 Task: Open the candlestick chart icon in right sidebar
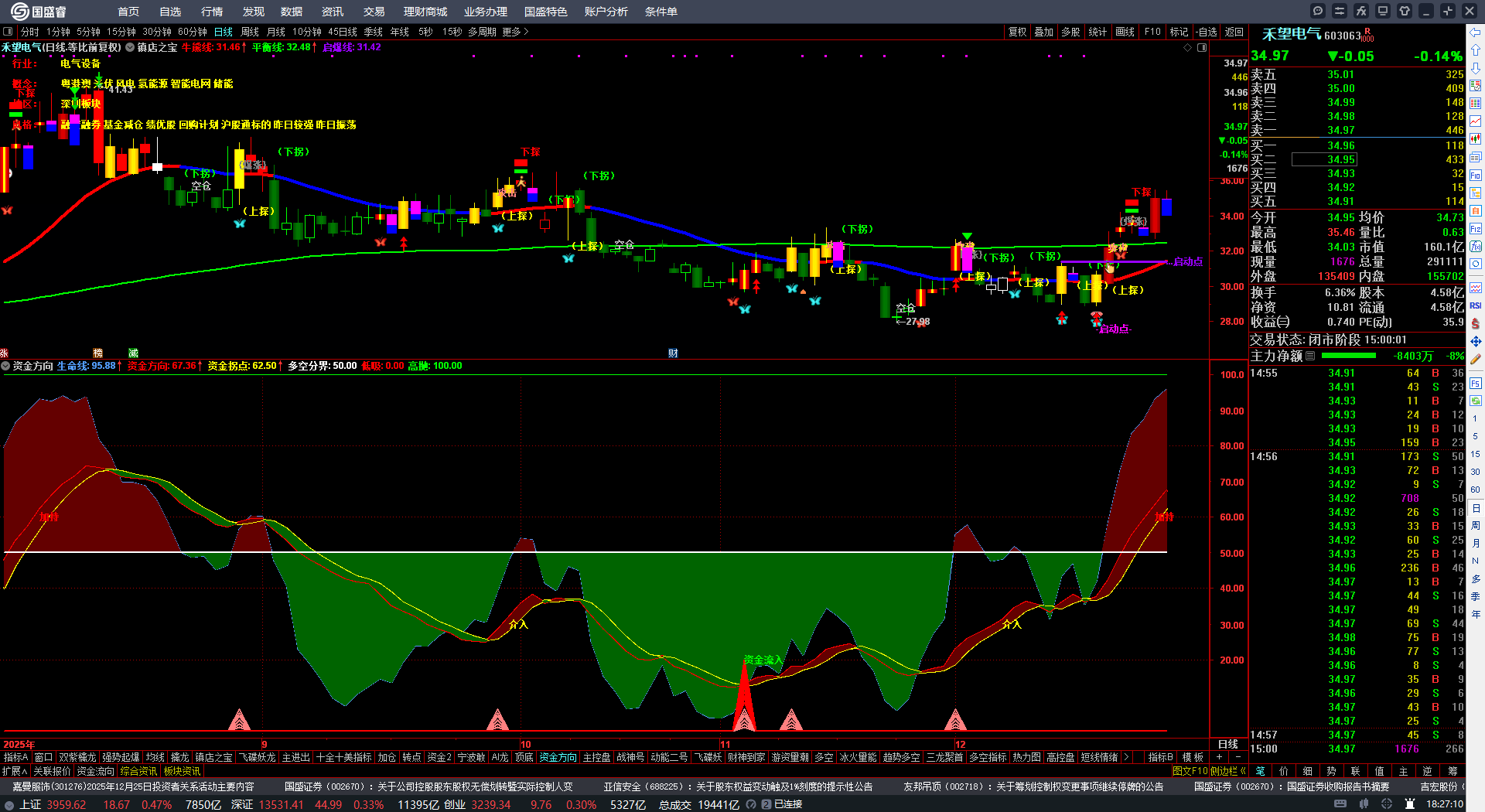tap(1476, 138)
